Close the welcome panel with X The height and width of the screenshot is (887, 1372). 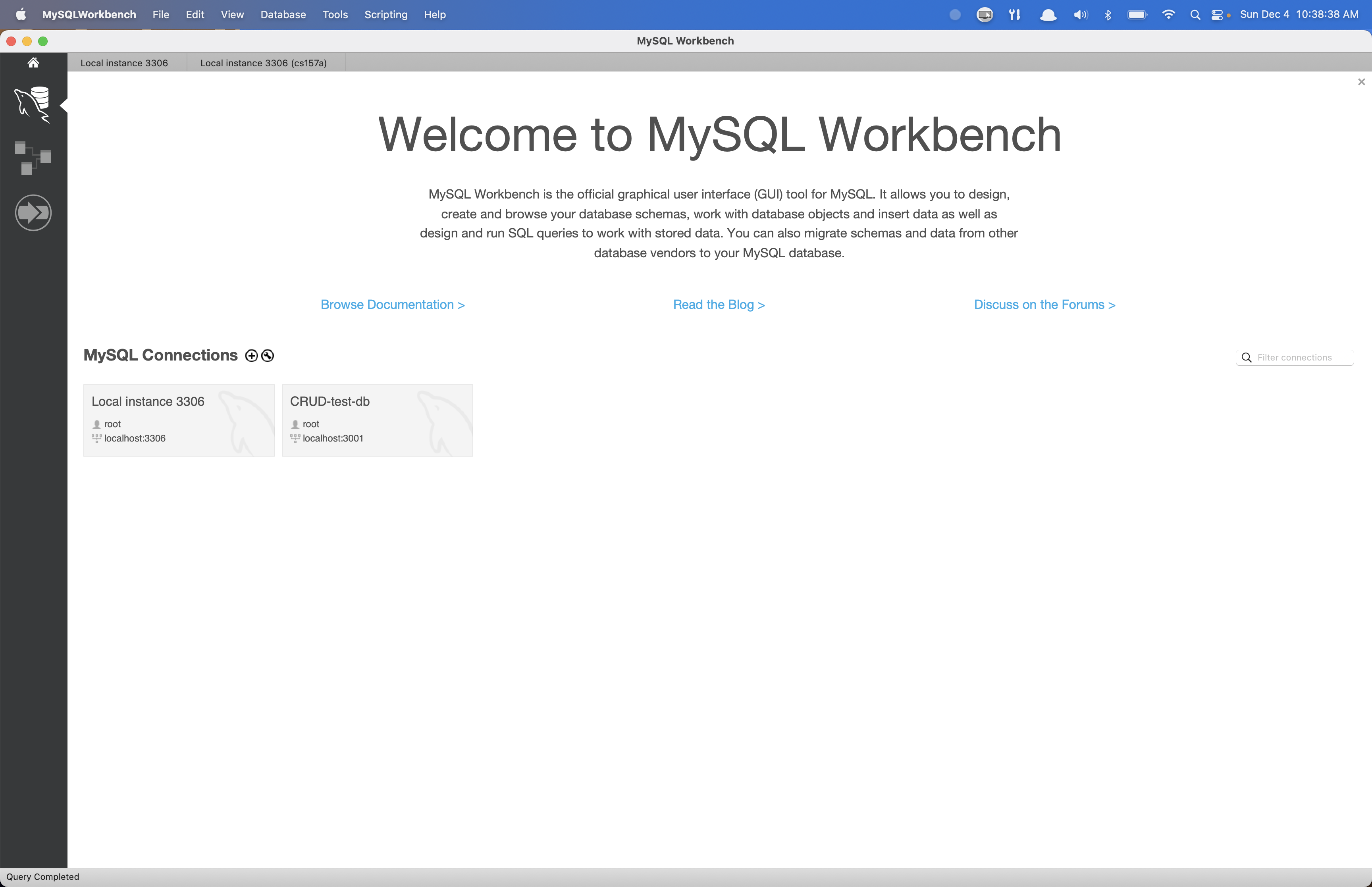[x=1361, y=82]
